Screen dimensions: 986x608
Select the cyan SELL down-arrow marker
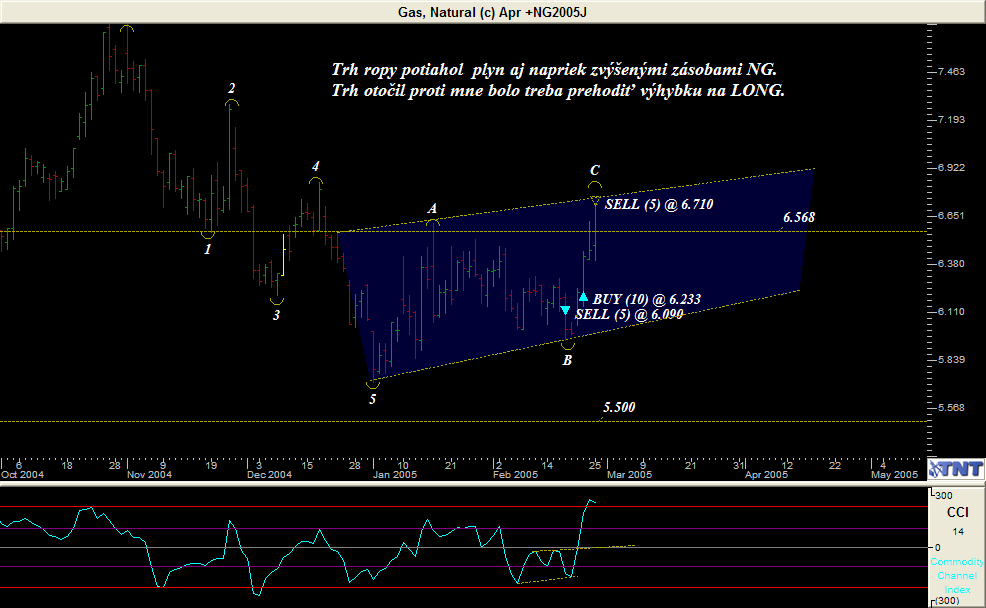[565, 310]
